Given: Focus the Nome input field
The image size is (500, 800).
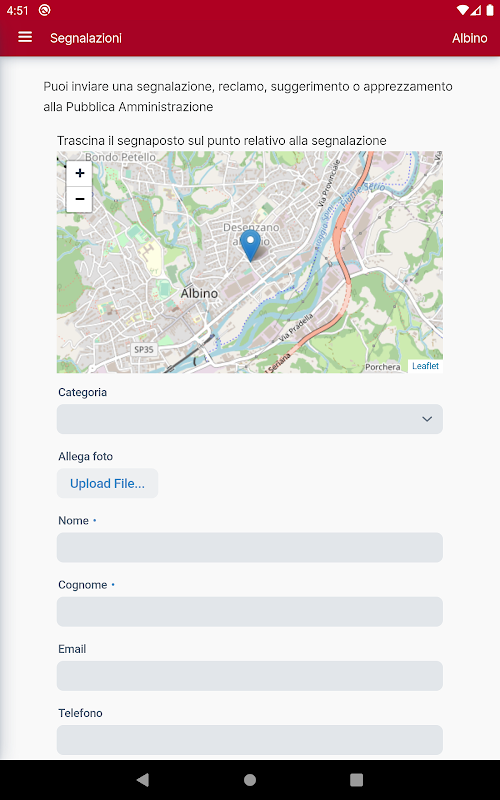Looking at the screenshot, I should click(x=249, y=547).
